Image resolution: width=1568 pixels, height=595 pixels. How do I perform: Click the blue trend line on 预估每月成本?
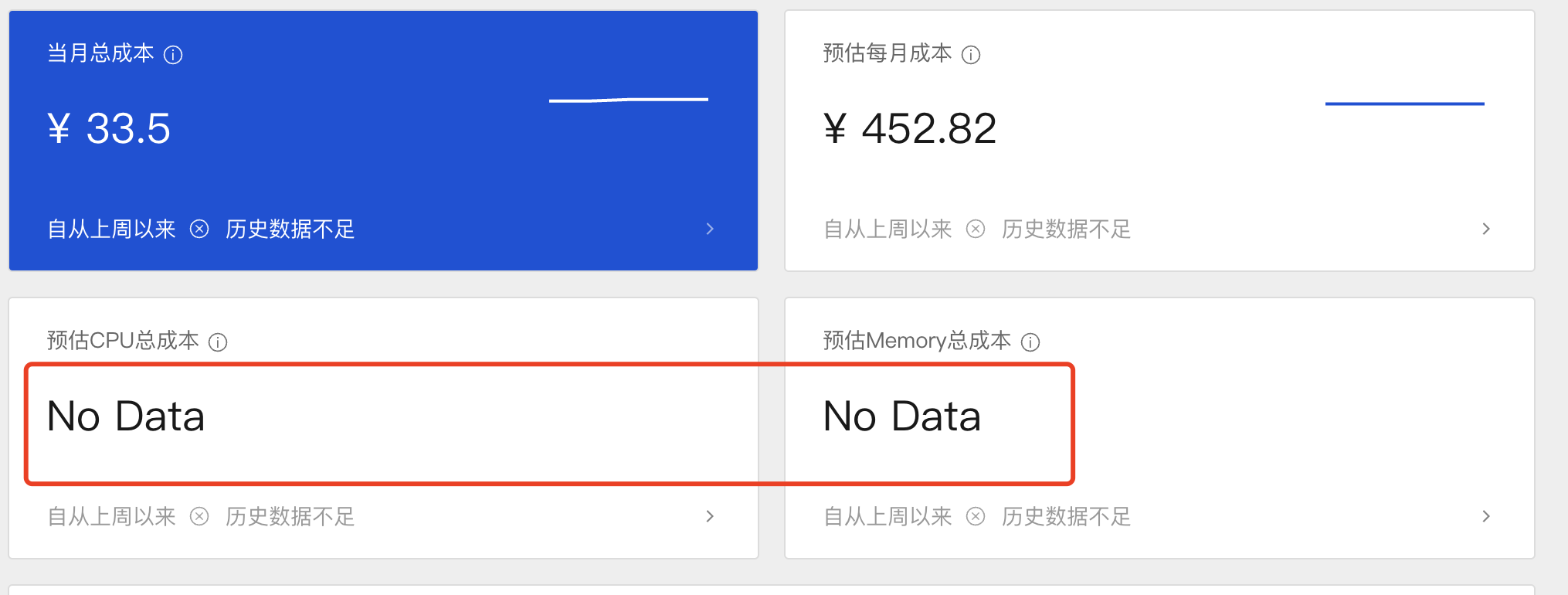tap(1404, 103)
